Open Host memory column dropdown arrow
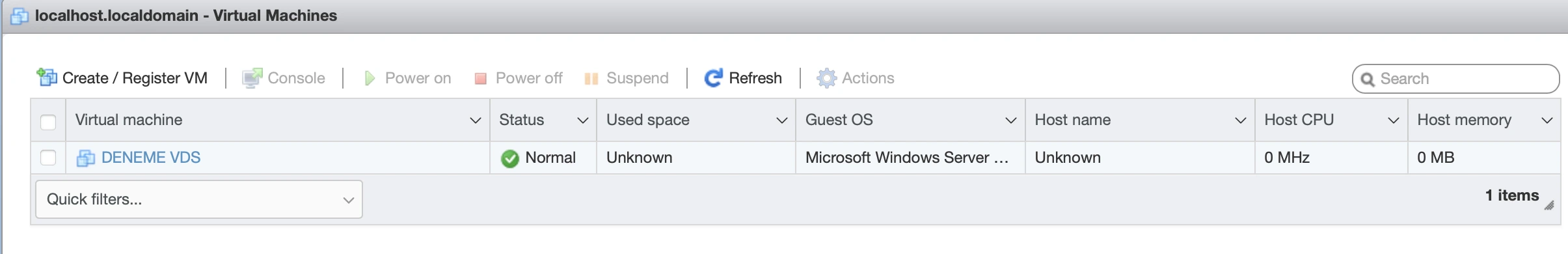Viewport: 1568px width, 254px height. (1548, 120)
